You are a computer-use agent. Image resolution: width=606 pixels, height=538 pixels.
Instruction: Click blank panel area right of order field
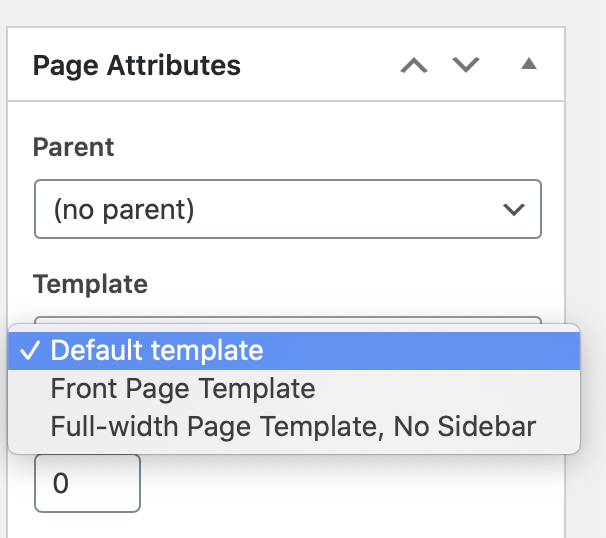[350, 485]
